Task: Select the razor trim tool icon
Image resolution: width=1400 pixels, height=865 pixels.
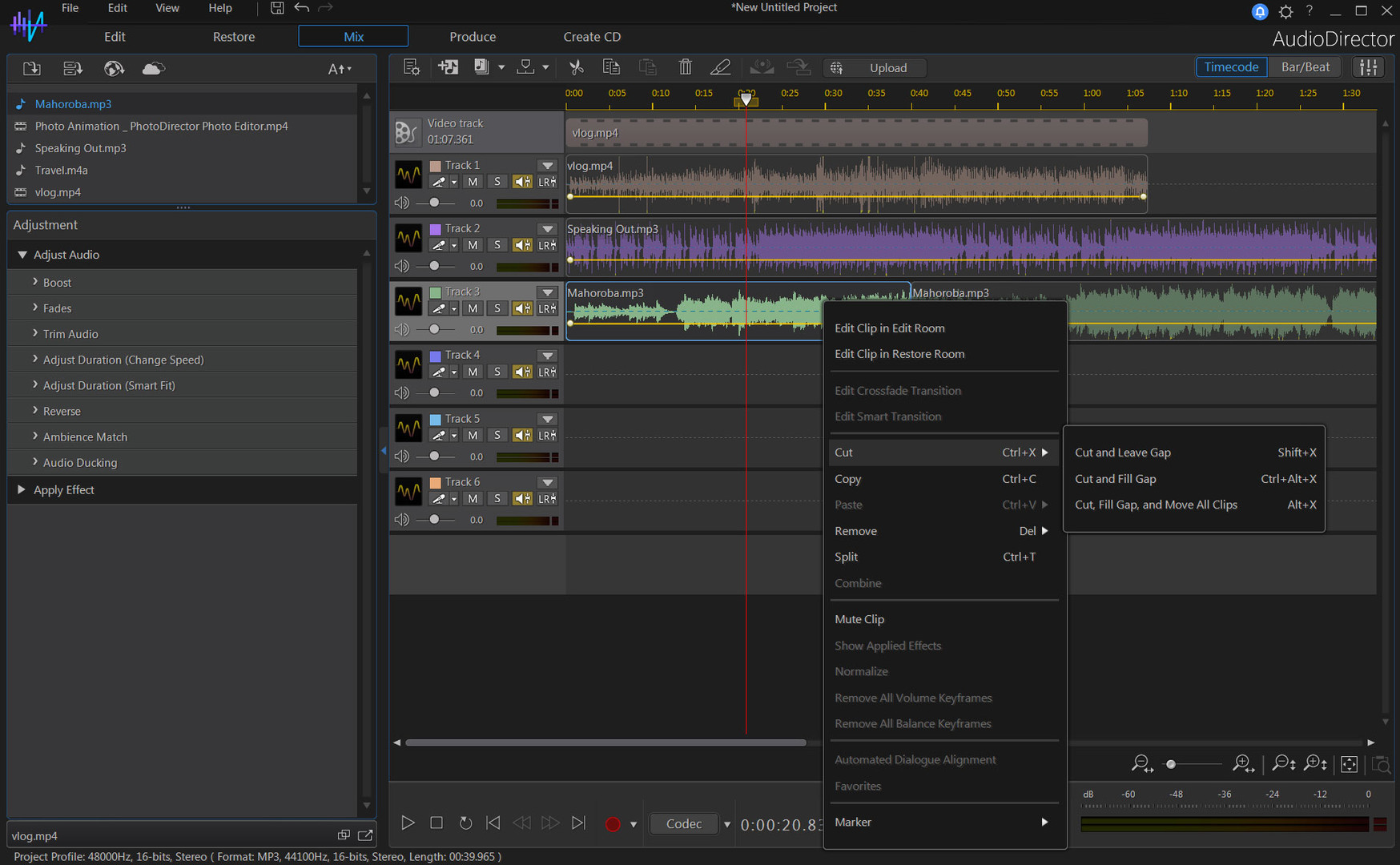Action: [x=720, y=67]
